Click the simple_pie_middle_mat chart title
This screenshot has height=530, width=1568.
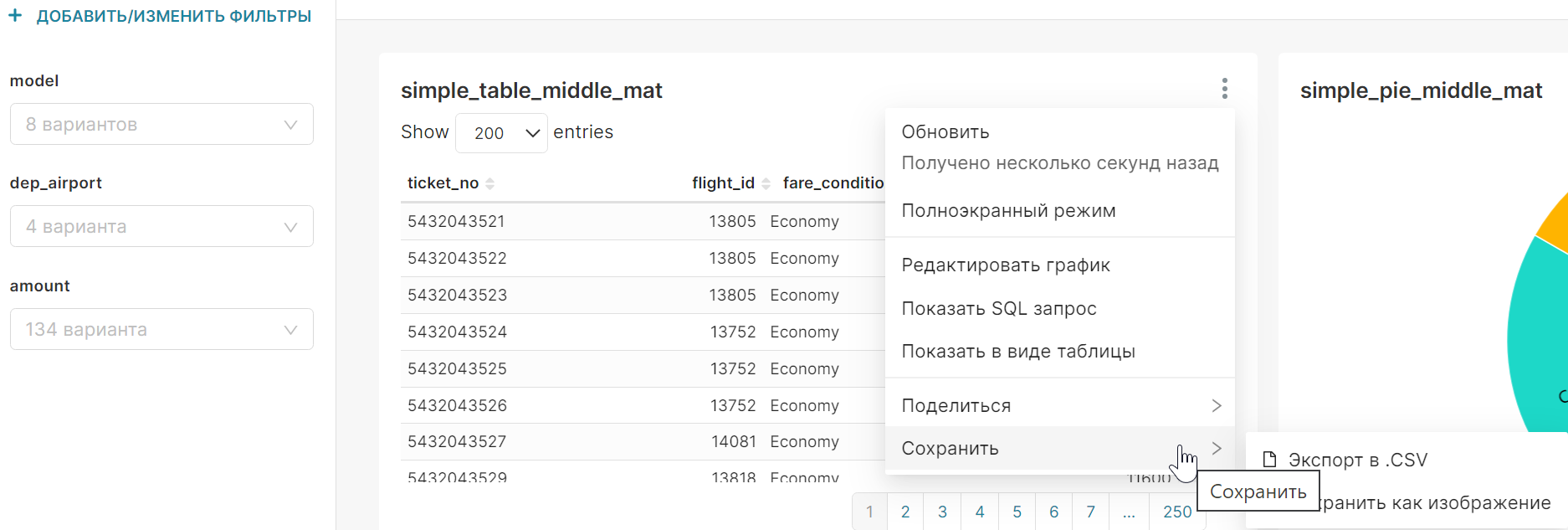tap(1421, 90)
